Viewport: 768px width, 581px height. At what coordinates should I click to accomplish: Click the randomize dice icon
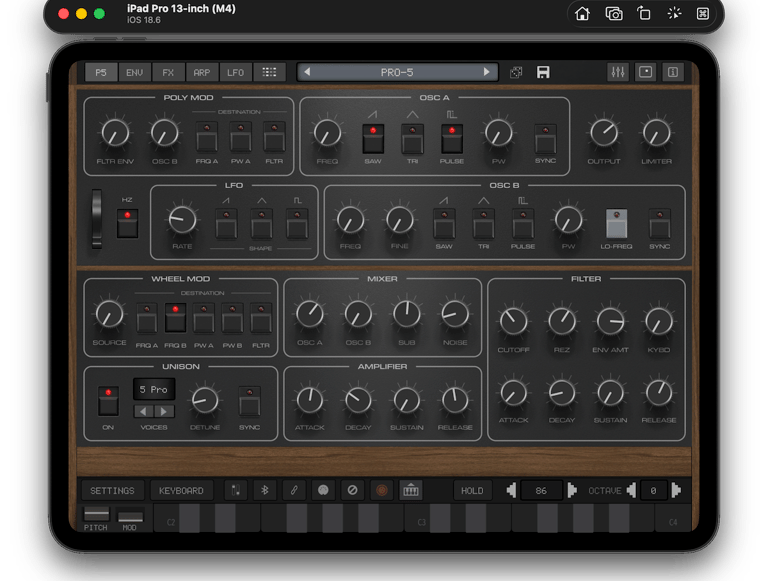point(516,72)
